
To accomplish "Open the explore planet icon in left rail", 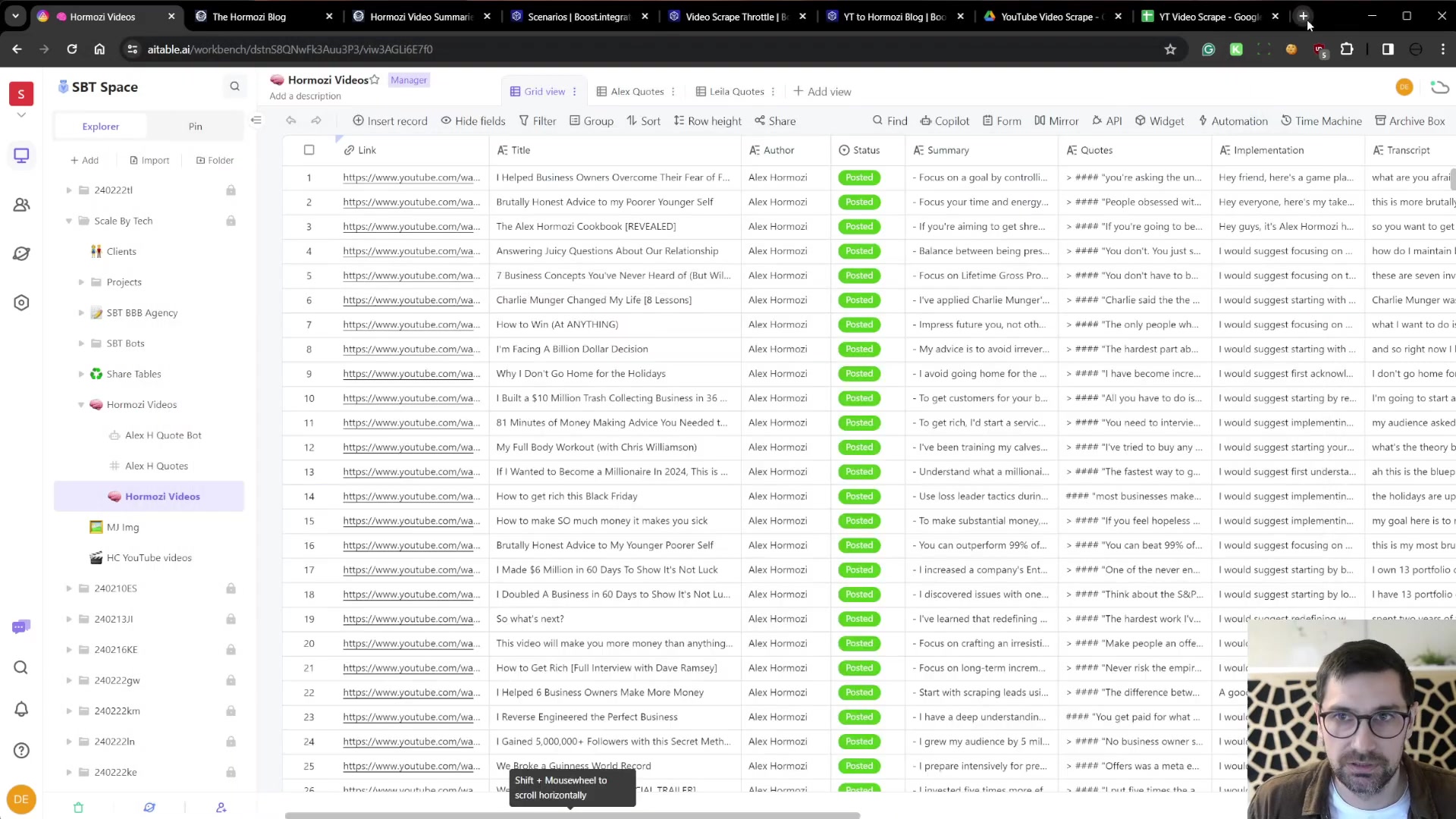I will coord(21,254).
